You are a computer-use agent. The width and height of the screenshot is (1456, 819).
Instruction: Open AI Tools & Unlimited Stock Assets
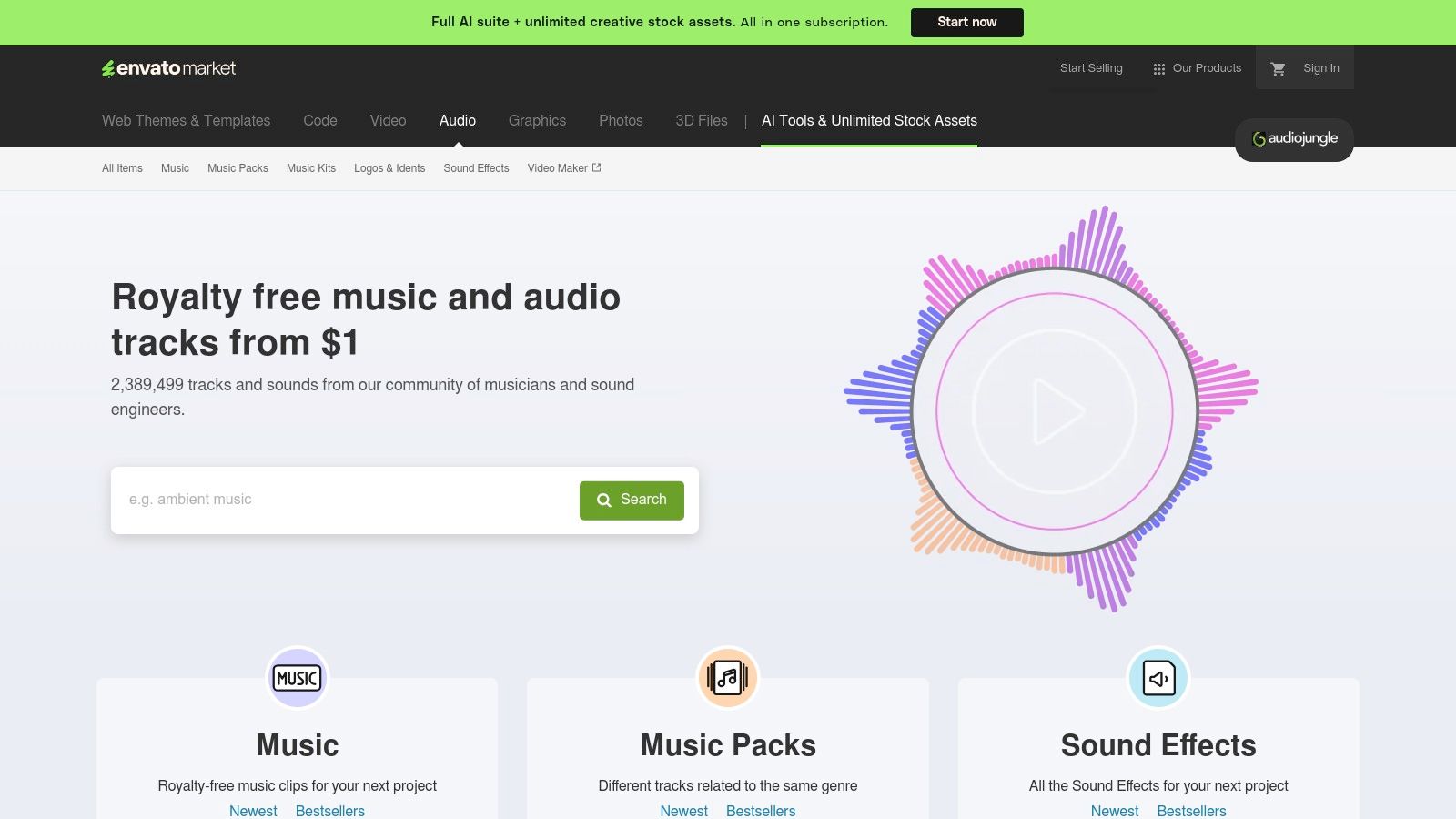click(x=869, y=120)
